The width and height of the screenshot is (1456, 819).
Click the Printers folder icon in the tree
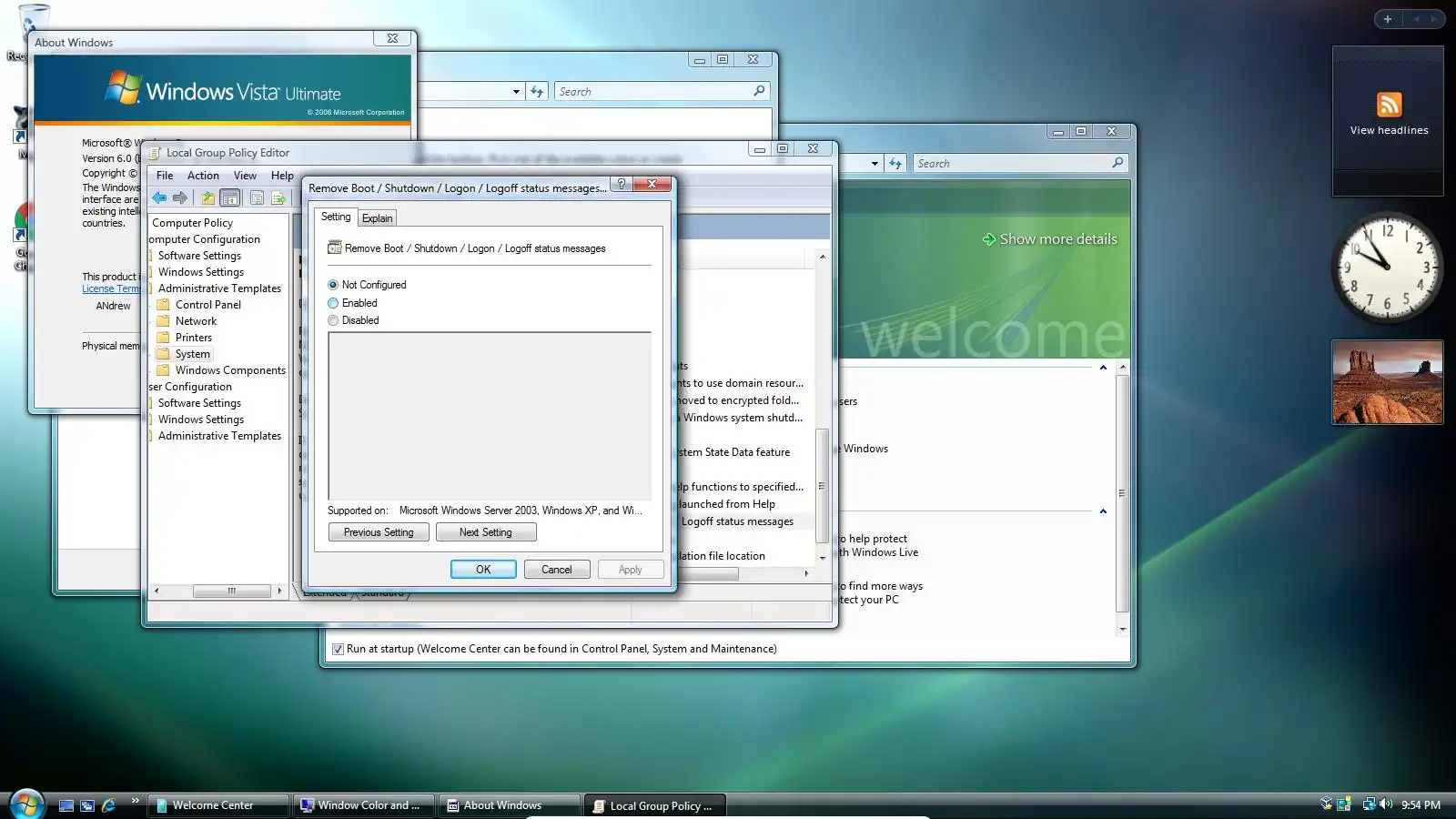point(163,338)
